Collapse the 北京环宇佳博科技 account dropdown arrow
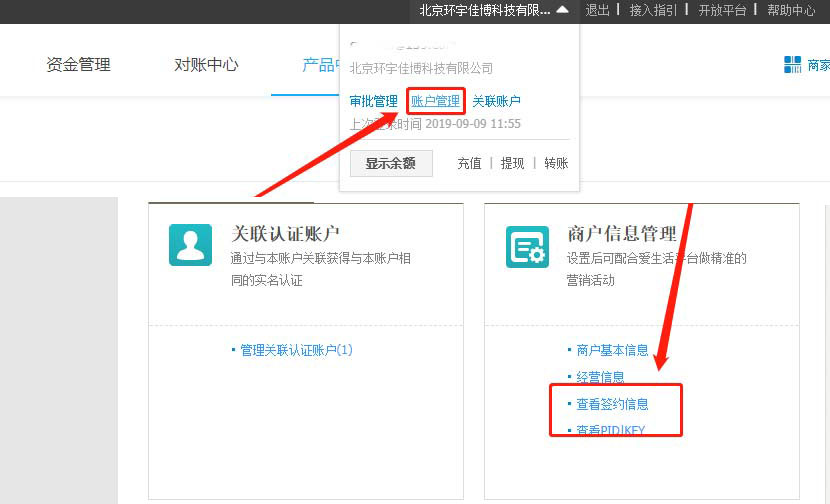This screenshot has width=830, height=504. [x=562, y=10]
